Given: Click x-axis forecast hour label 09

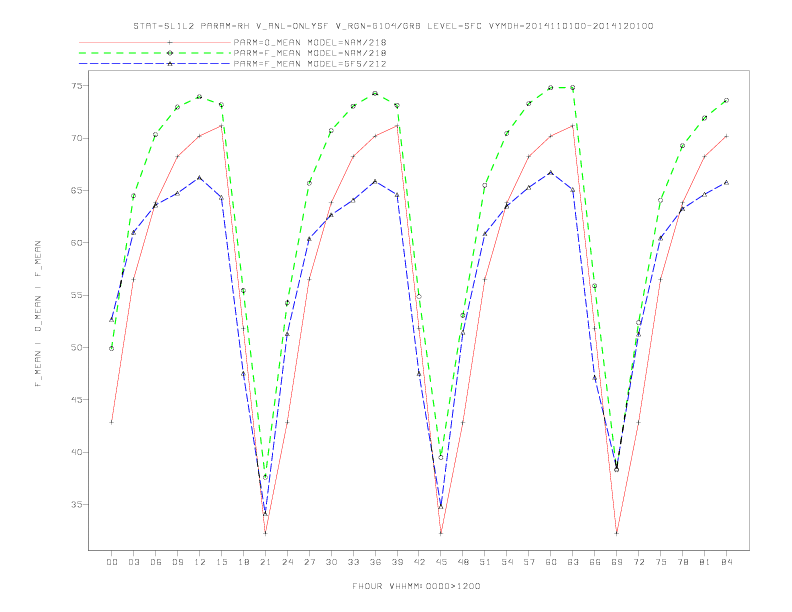Looking at the screenshot, I should click(x=177, y=562).
